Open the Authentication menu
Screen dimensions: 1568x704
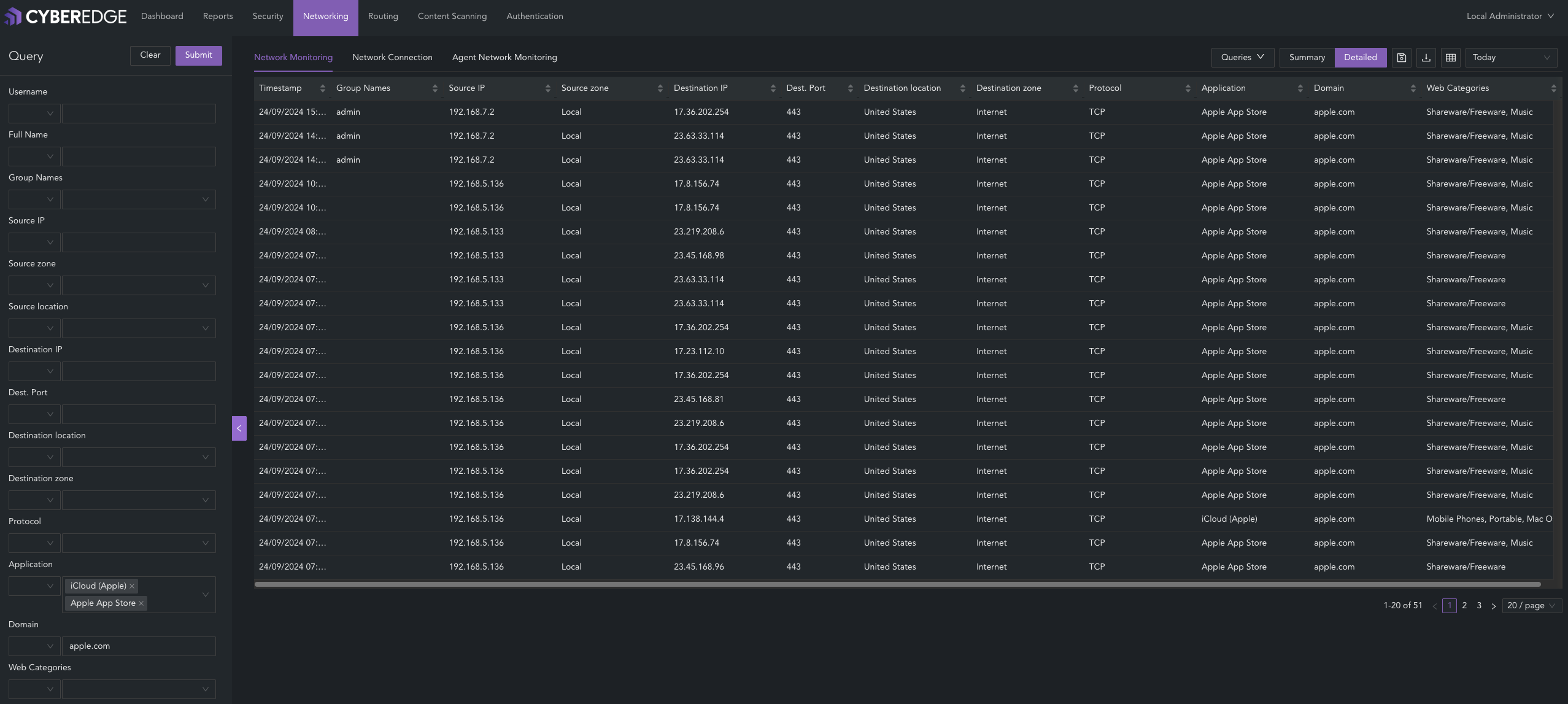click(535, 17)
